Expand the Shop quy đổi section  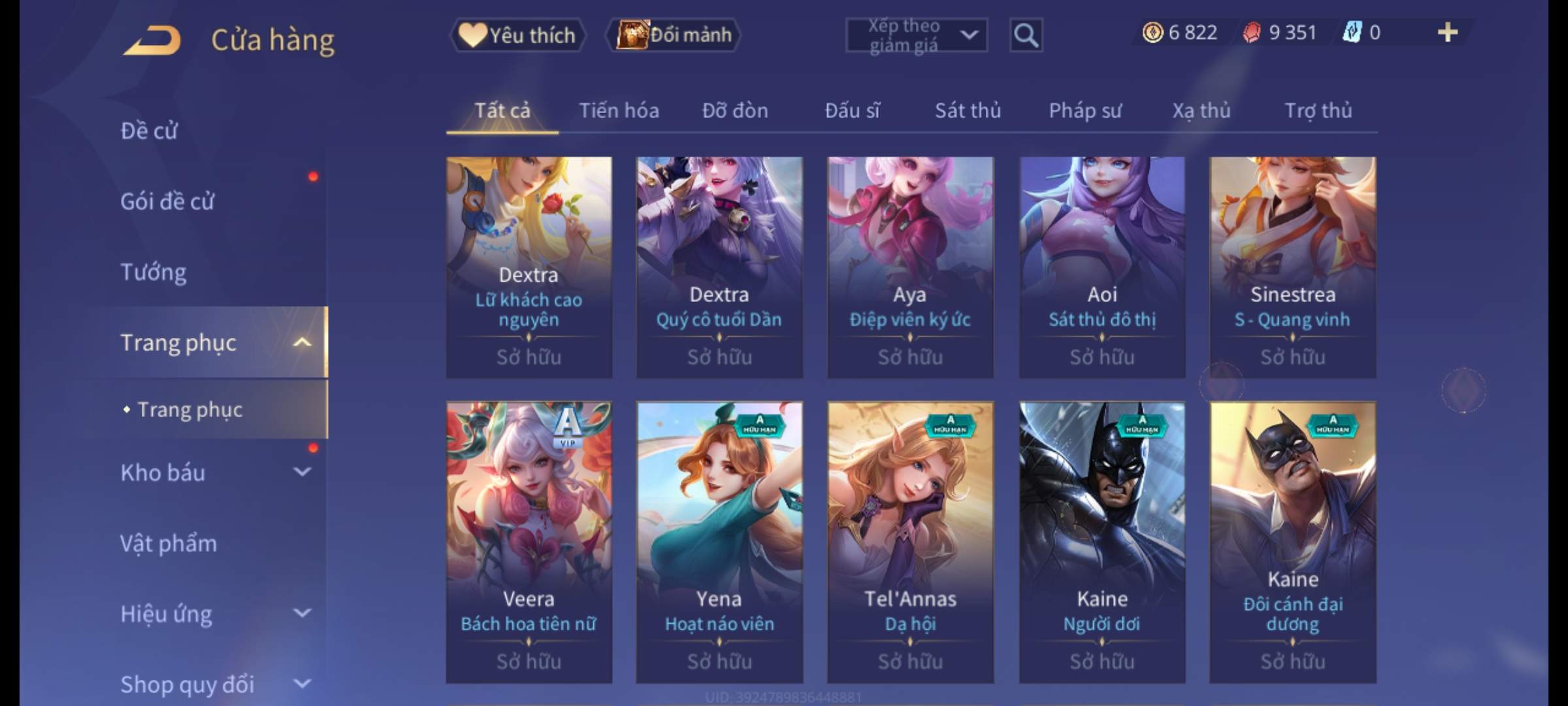point(302,684)
